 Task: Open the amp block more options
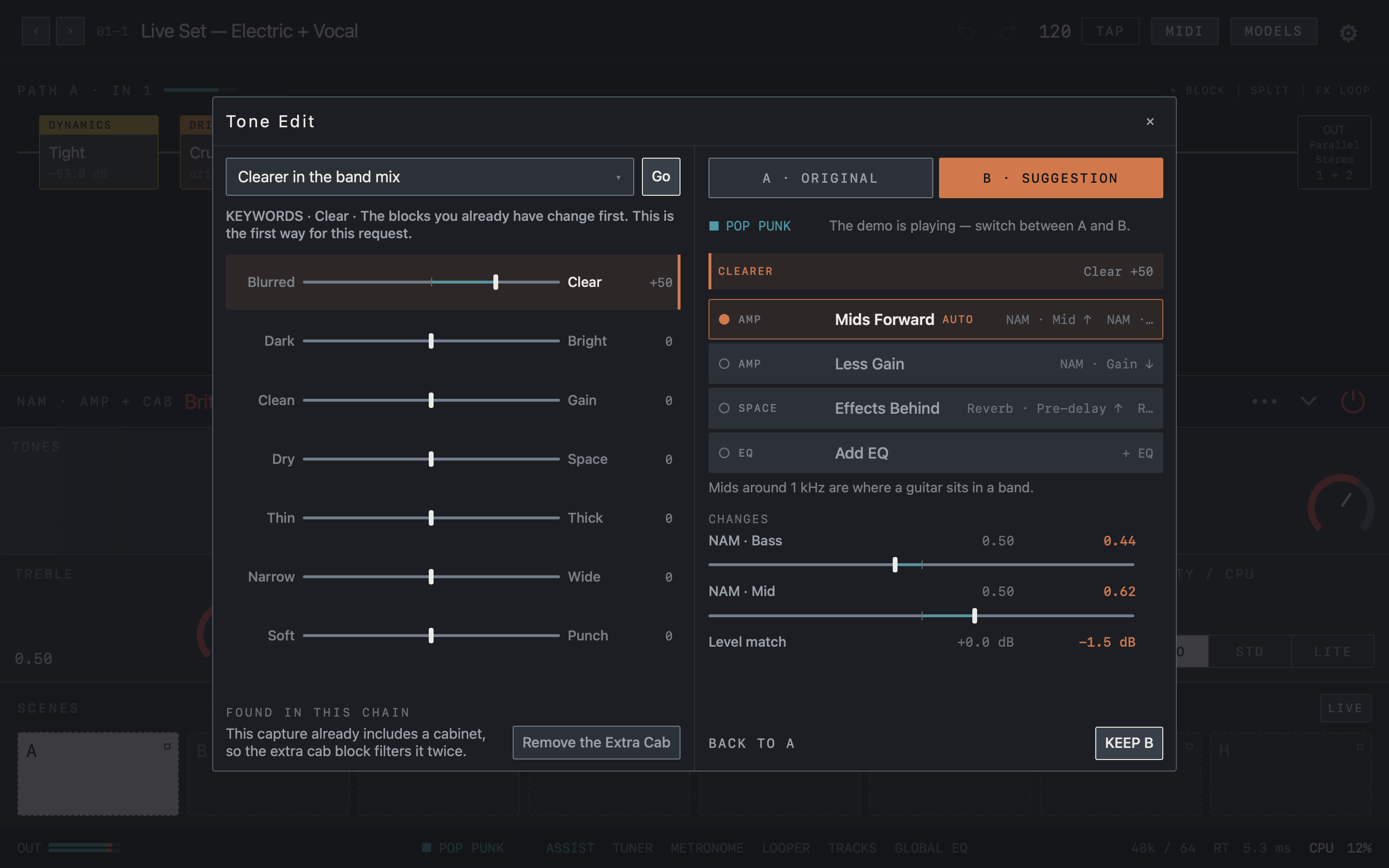point(1265,401)
